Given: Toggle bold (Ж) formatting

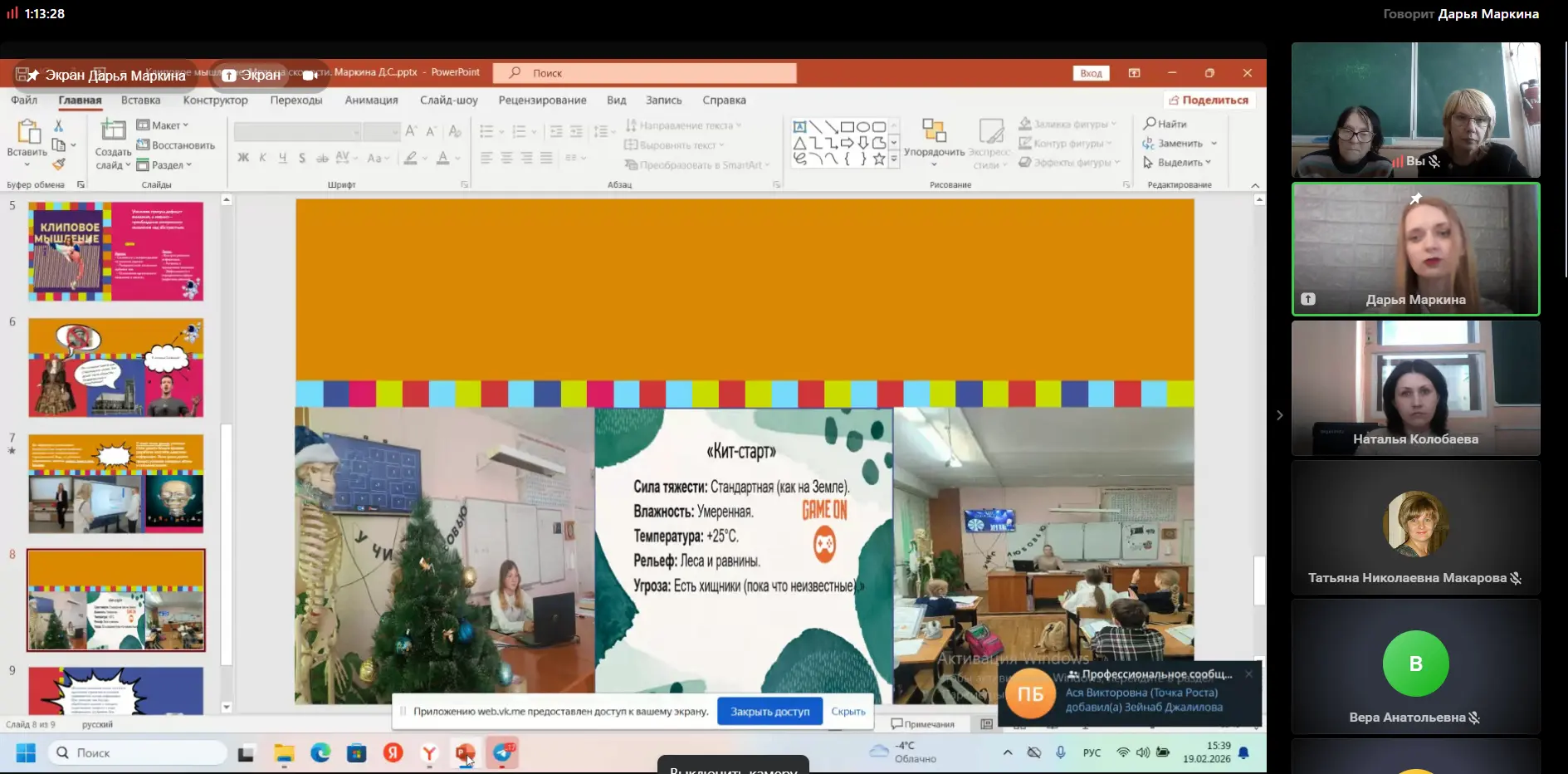Looking at the screenshot, I should tap(243, 158).
